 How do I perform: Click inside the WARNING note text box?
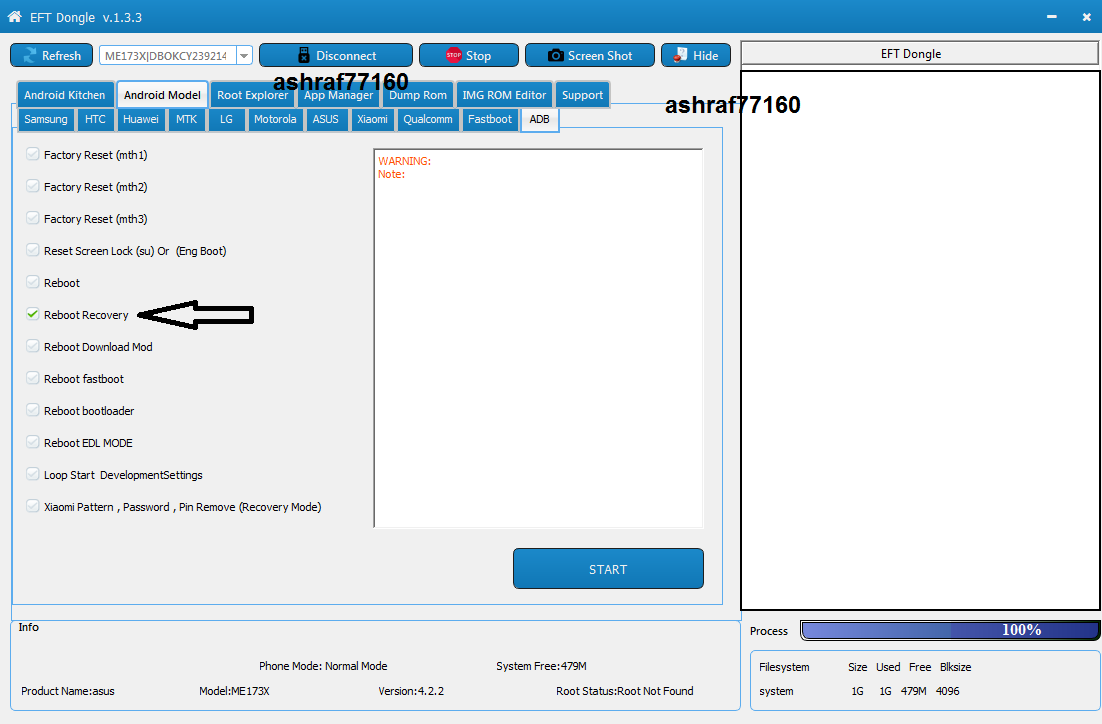538,338
